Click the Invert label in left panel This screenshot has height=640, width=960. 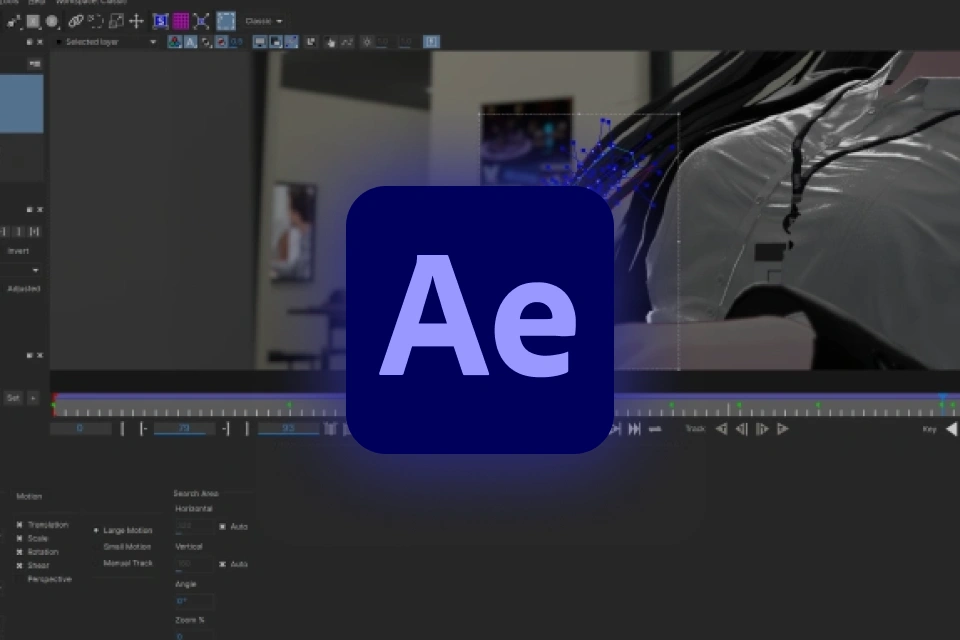[18, 251]
